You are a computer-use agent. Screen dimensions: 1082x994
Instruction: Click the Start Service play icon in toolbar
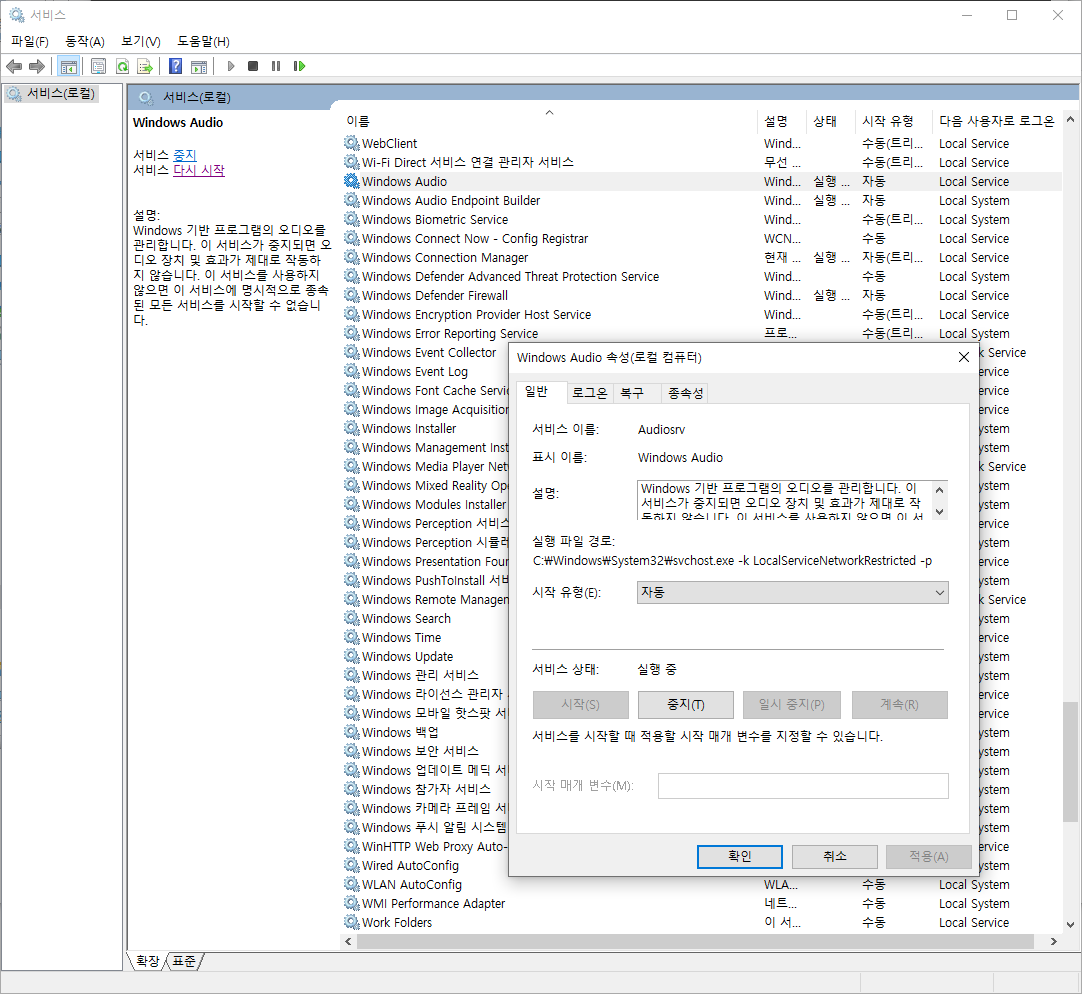[231, 66]
